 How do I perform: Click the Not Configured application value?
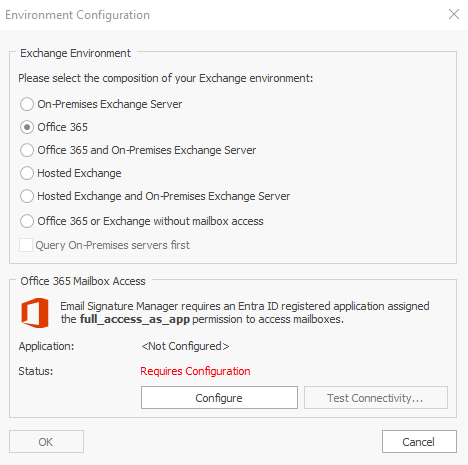coord(185,346)
